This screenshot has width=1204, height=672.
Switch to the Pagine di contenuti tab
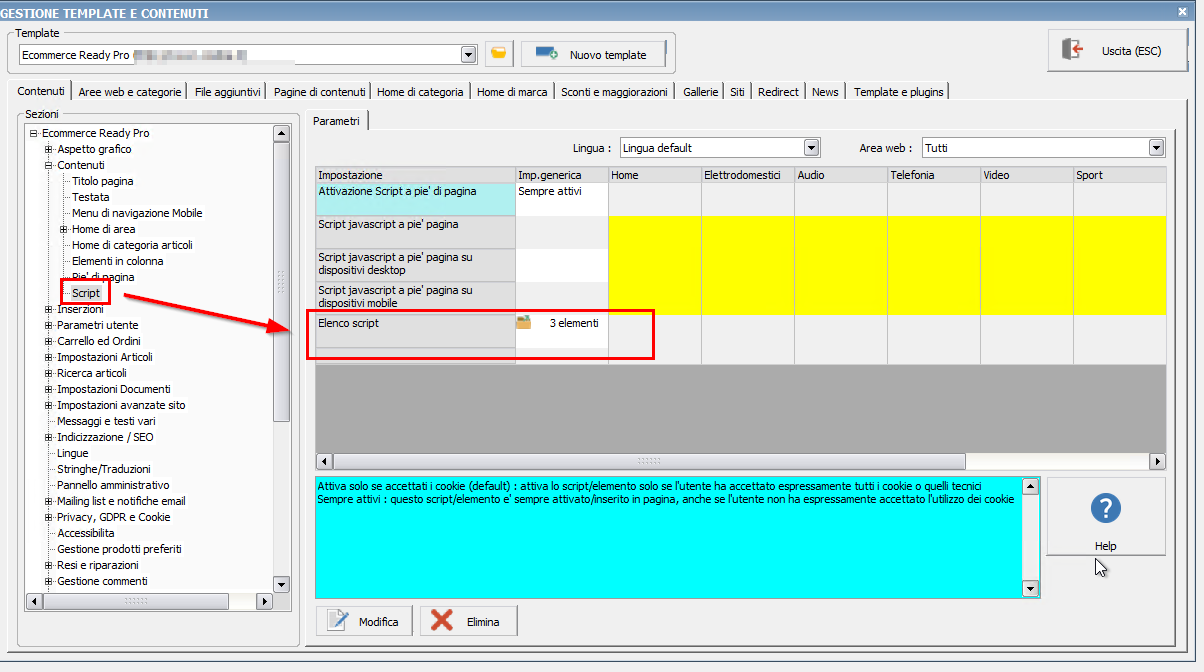(319, 91)
